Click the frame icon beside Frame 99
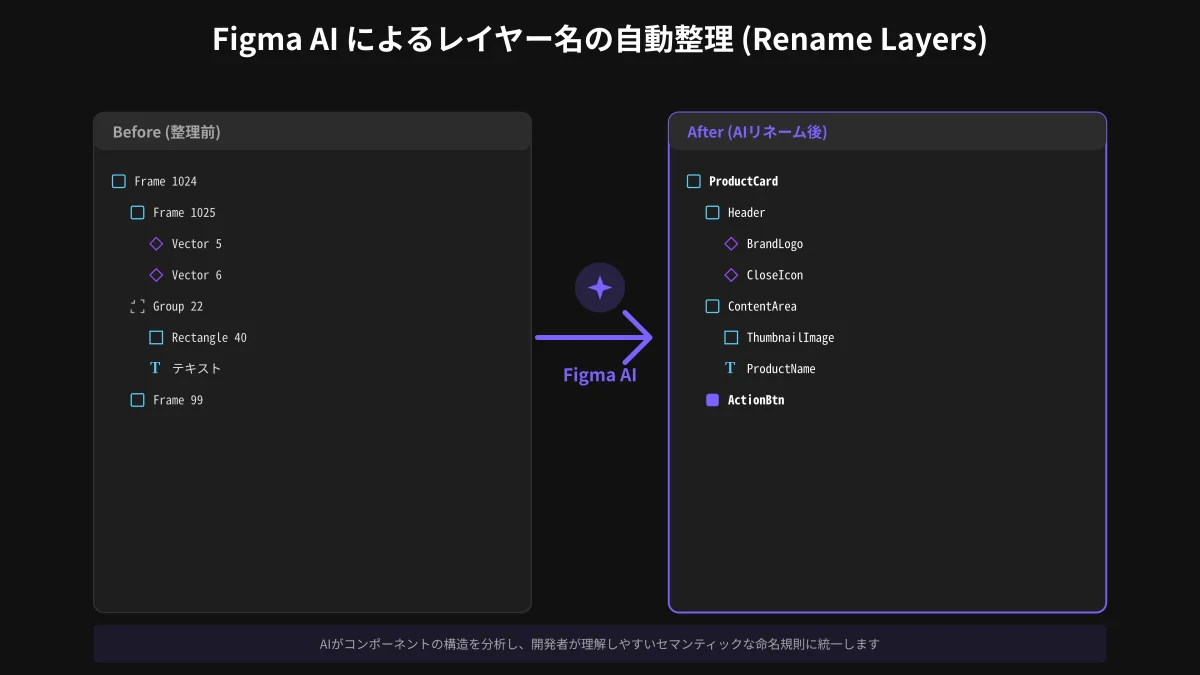Viewport: 1200px width, 675px height. click(x=138, y=400)
